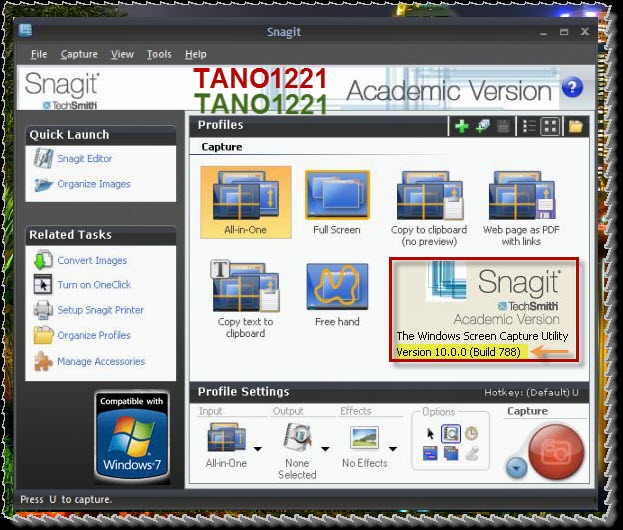Click the Hotkey: (Default) U text
Screen dimensions: 623x530
531,393
